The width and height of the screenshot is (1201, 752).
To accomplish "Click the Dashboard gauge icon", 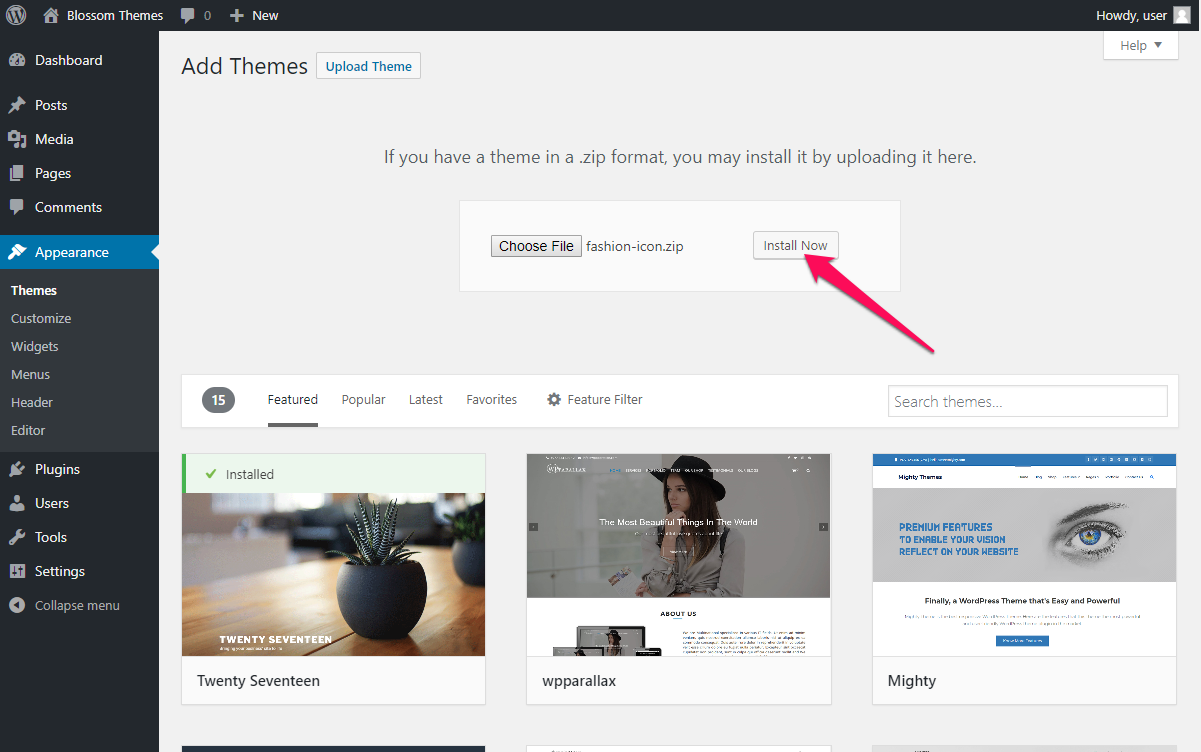I will click(x=17, y=60).
